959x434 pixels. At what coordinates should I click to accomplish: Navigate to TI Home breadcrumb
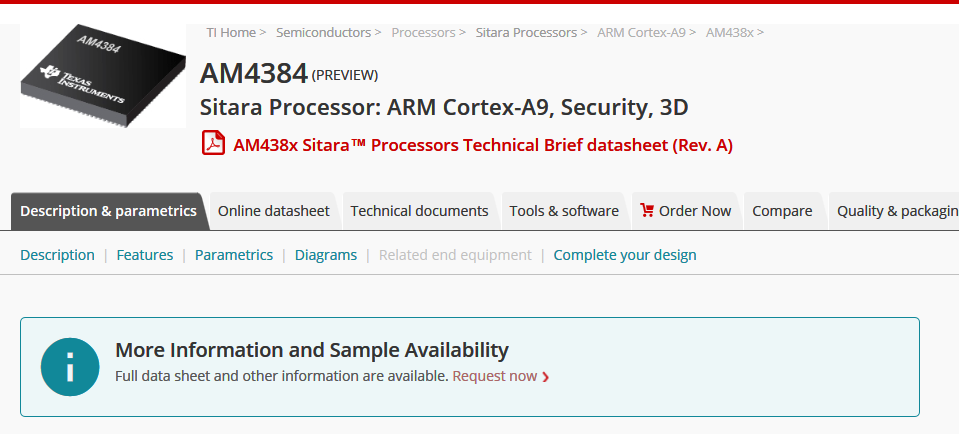click(x=231, y=32)
